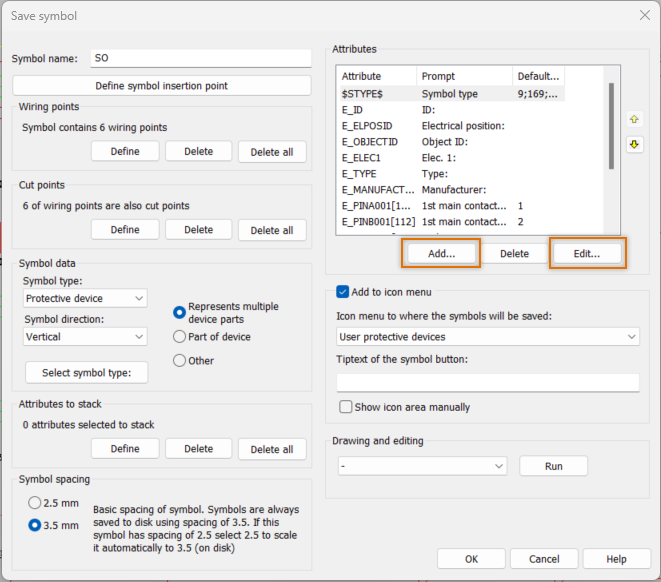Delete all wiring points
Screen dimensions: 661x582
coord(272,152)
